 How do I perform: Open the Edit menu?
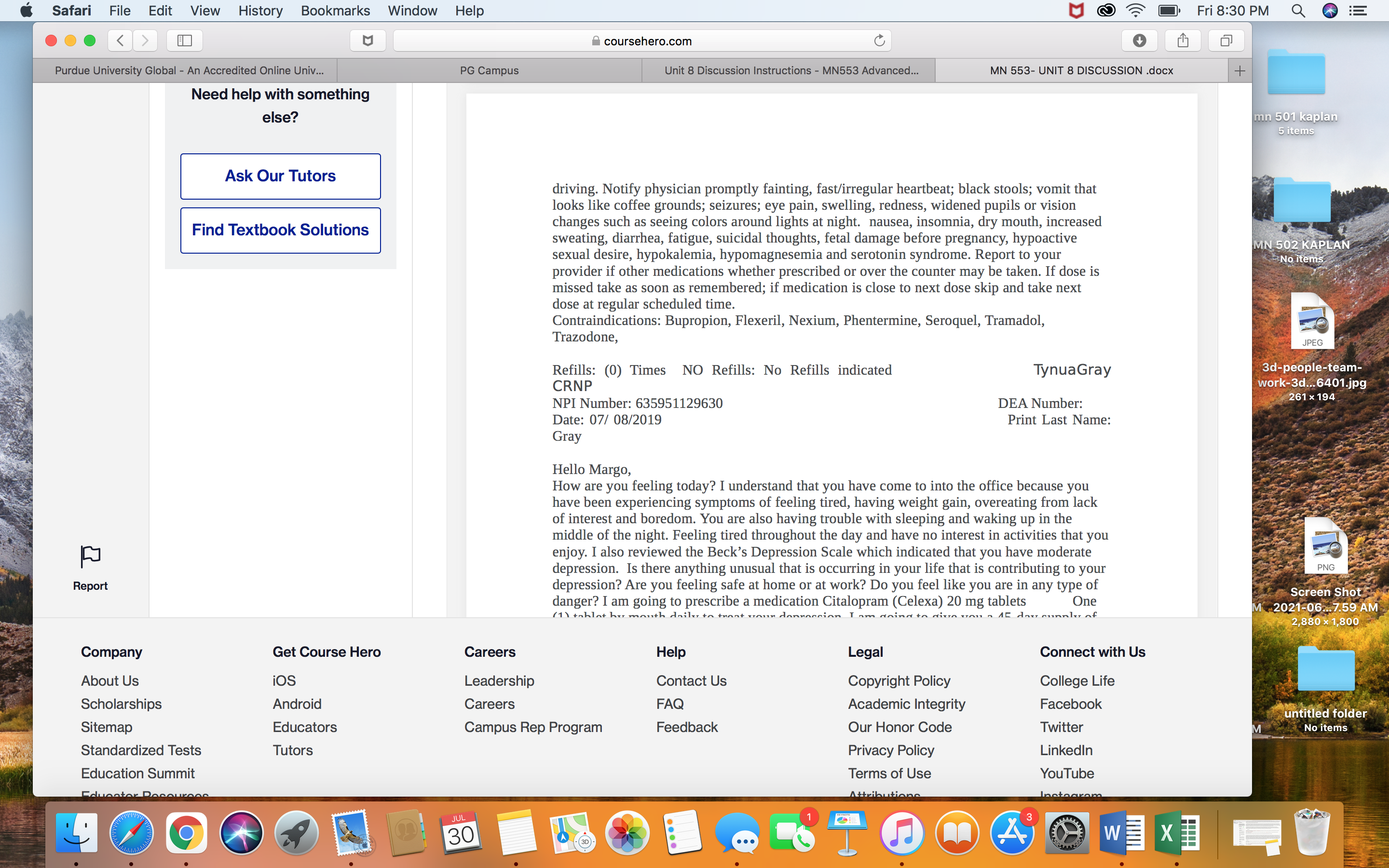point(160,10)
